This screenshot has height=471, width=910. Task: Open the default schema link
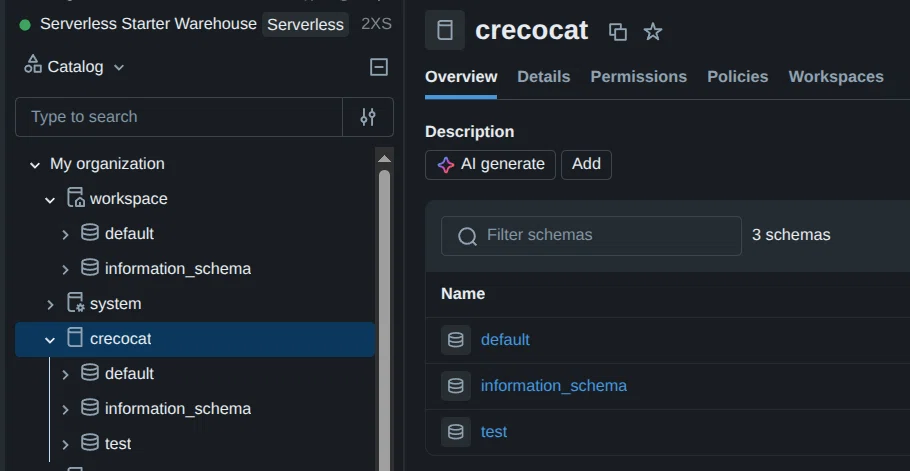[505, 340]
